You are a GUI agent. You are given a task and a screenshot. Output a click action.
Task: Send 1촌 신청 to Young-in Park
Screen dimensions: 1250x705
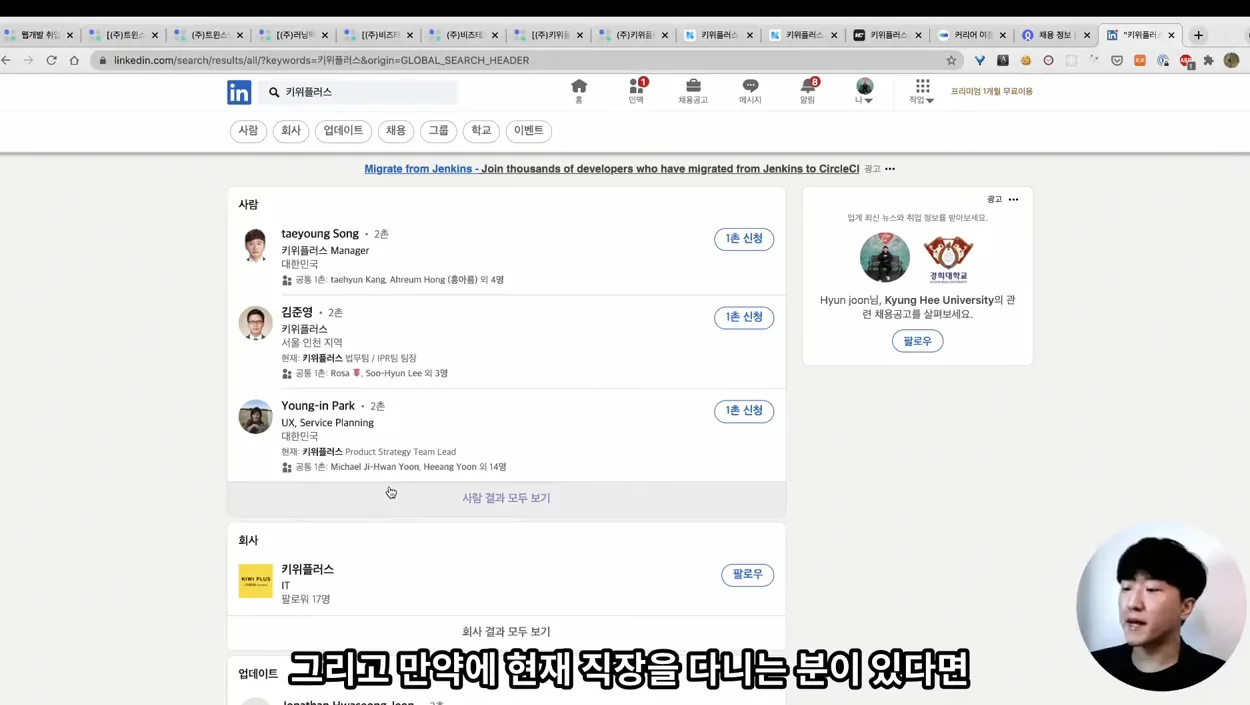(744, 411)
